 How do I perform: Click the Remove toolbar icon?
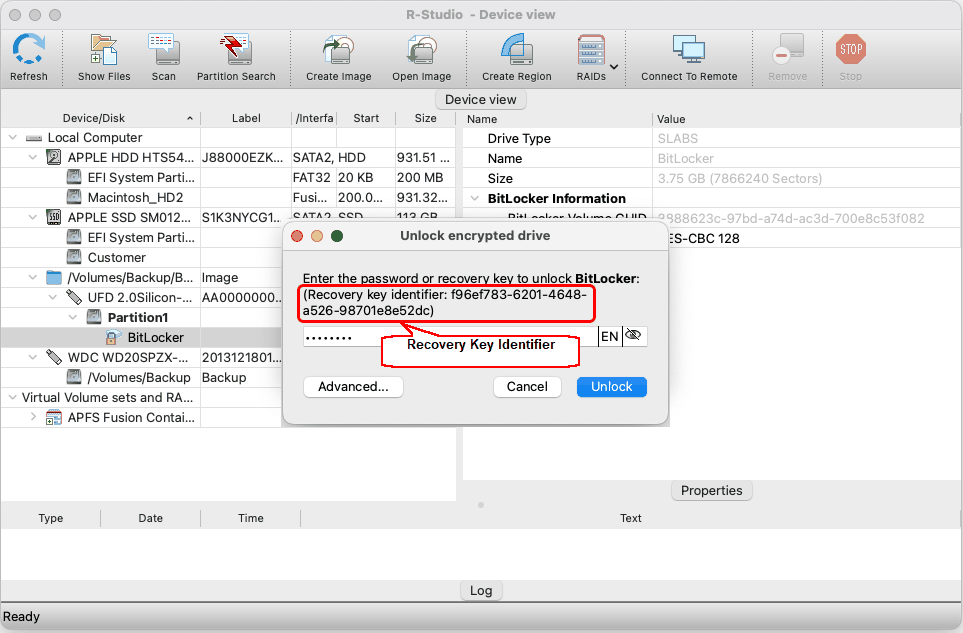coord(787,50)
